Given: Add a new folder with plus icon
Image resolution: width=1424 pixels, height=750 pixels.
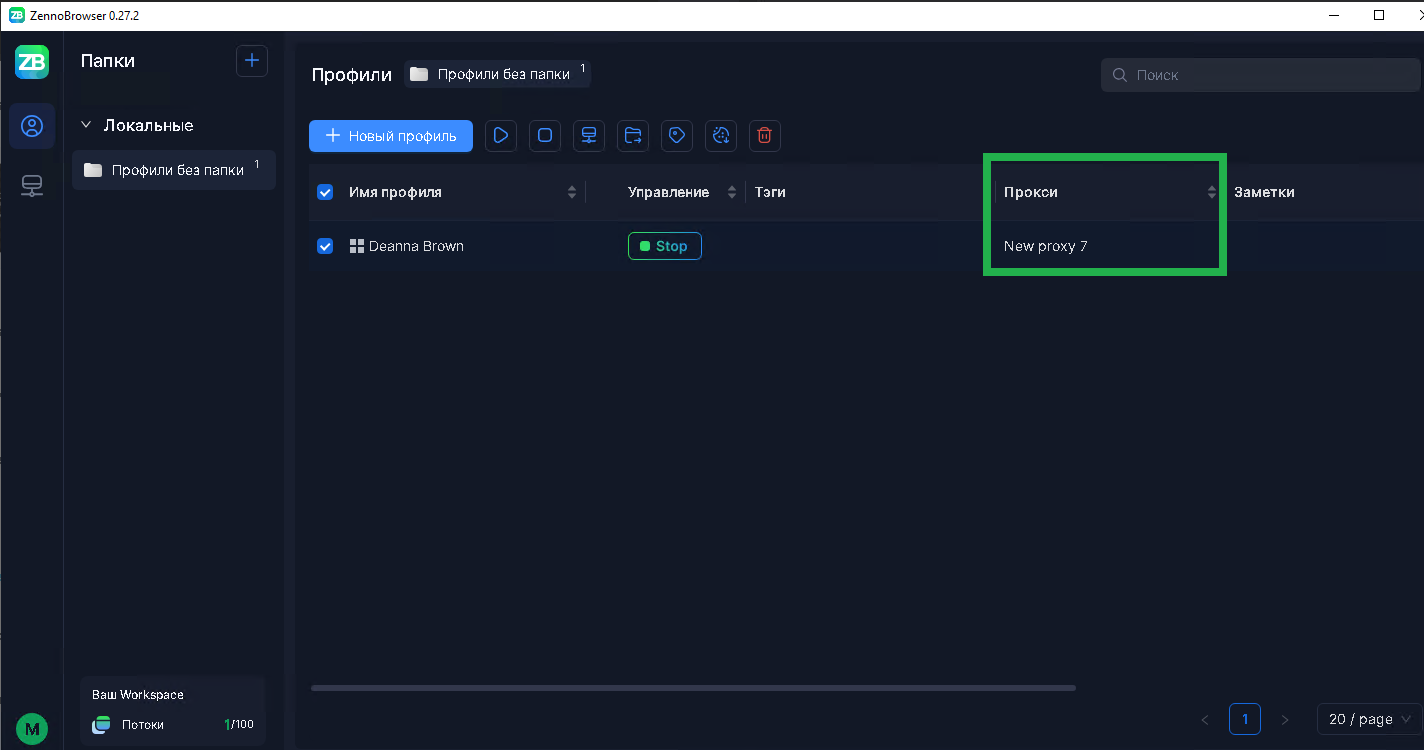Looking at the screenshot, I should point(252,61).
